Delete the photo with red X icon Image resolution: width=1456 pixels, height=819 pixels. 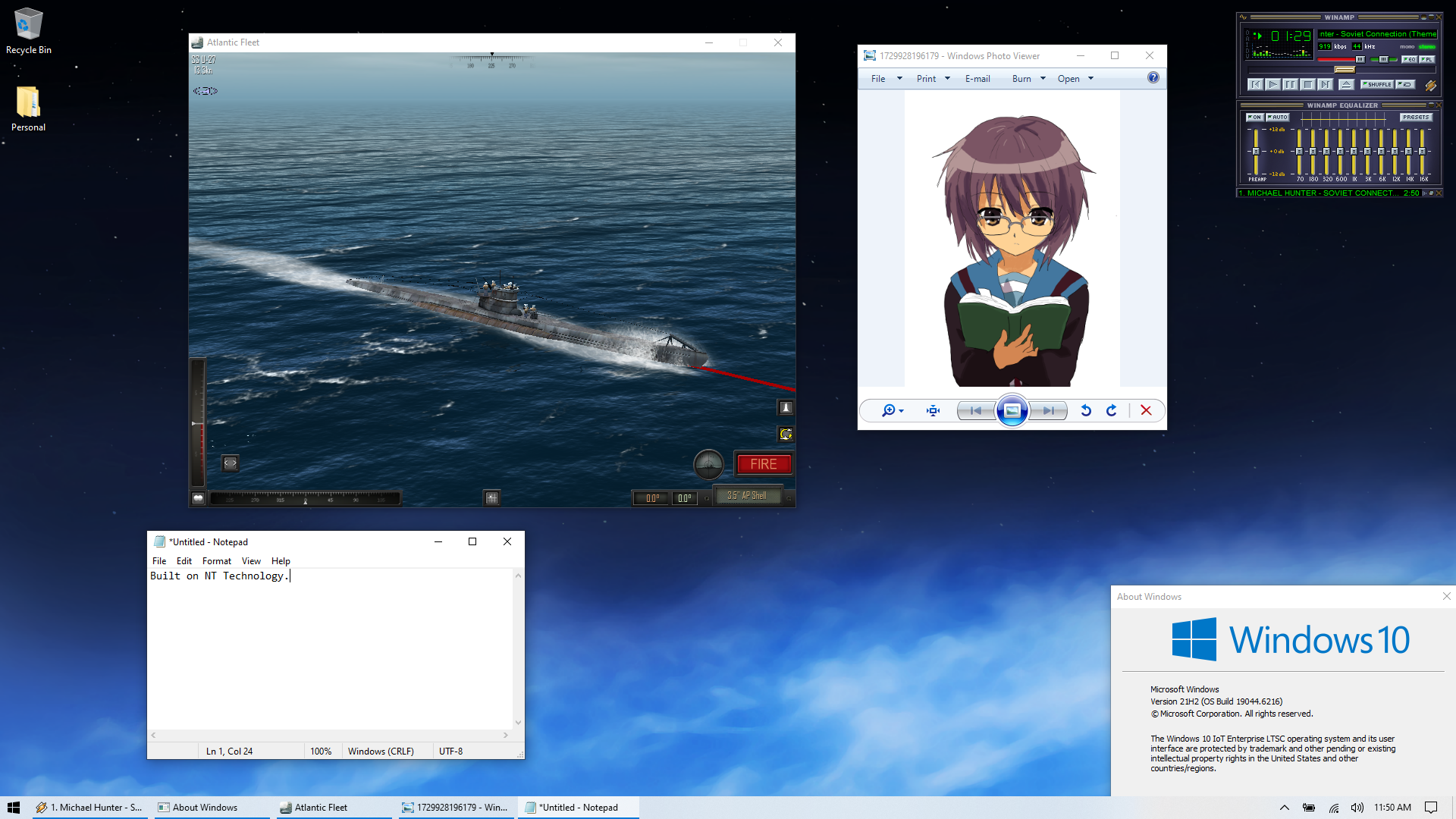(1146, 410)
